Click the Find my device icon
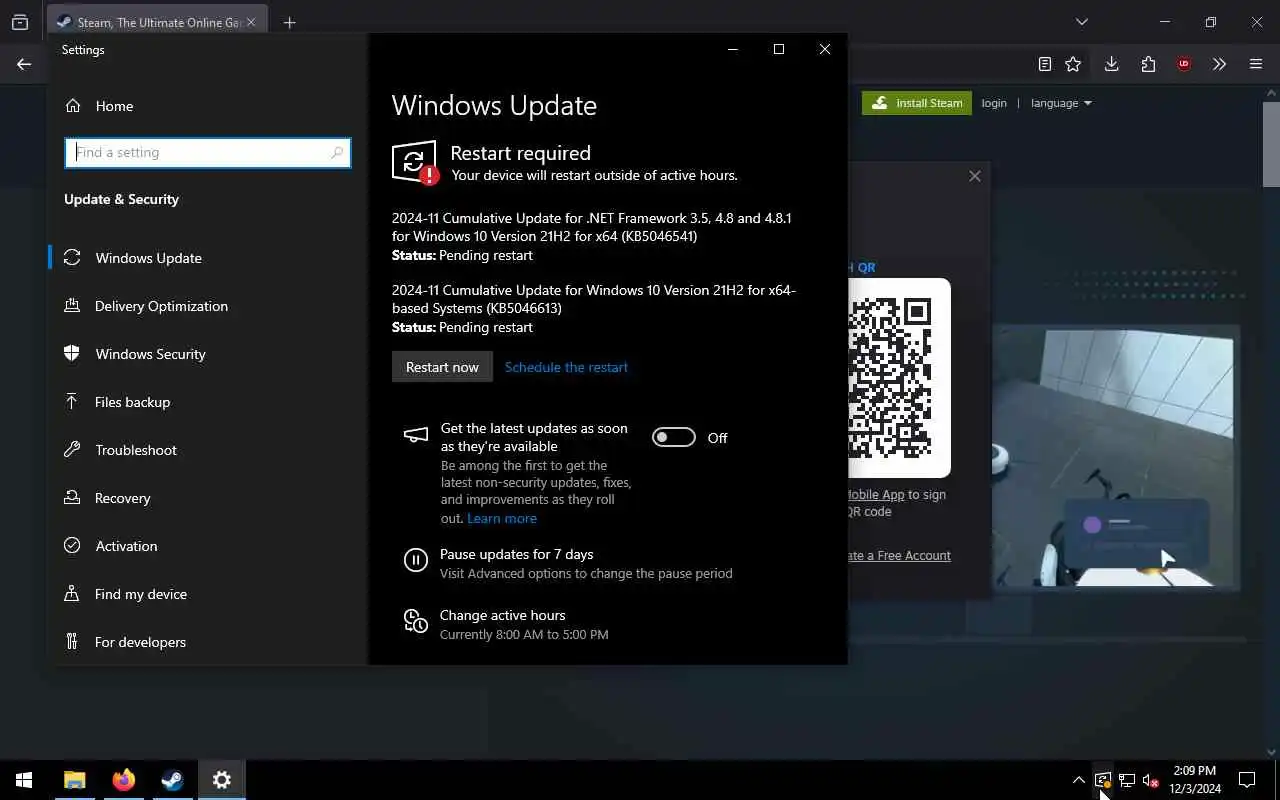The image size is (1280, 800). tap(72, 594)
